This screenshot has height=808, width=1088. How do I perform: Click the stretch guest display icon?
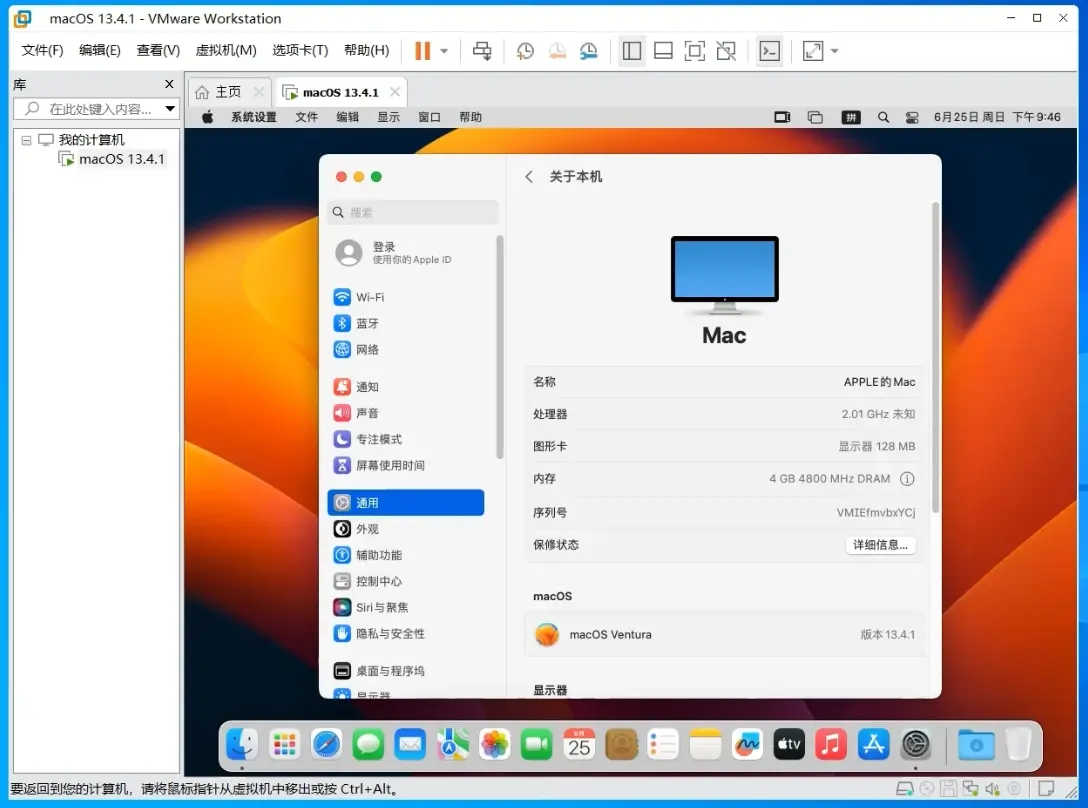813,51
